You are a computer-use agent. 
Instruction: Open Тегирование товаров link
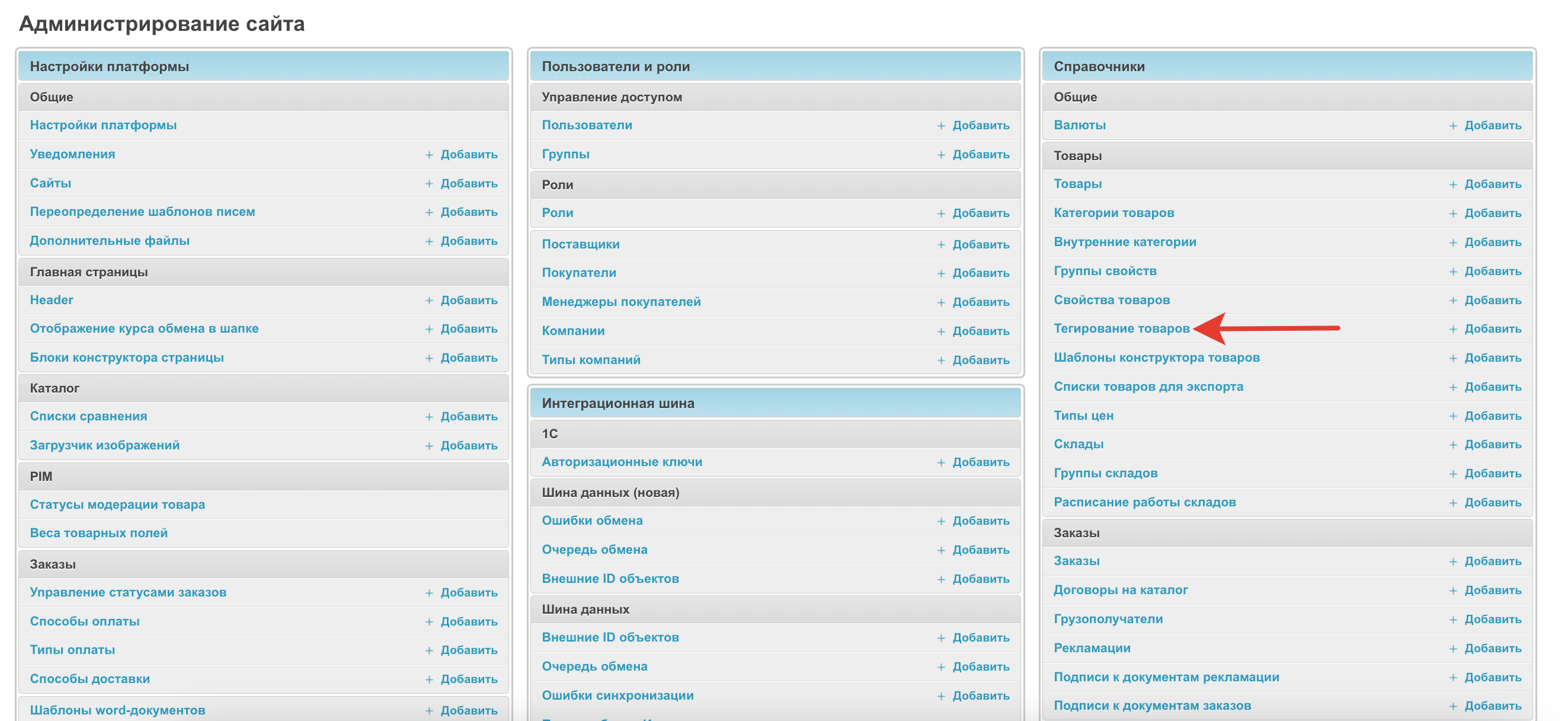point(1121,329)
